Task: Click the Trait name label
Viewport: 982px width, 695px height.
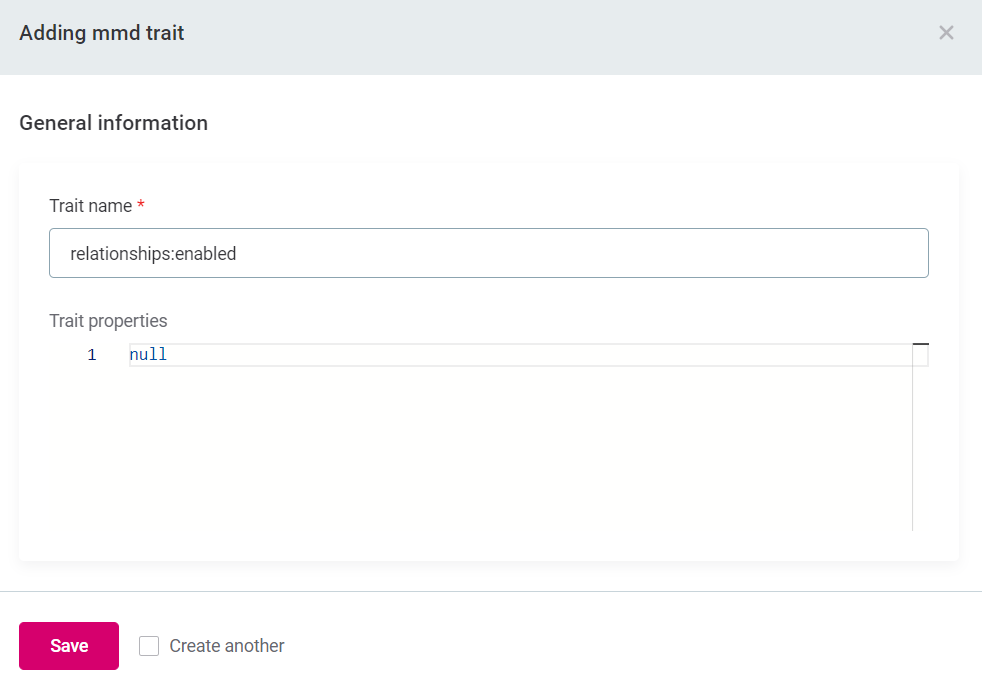Action: point(90,206)
